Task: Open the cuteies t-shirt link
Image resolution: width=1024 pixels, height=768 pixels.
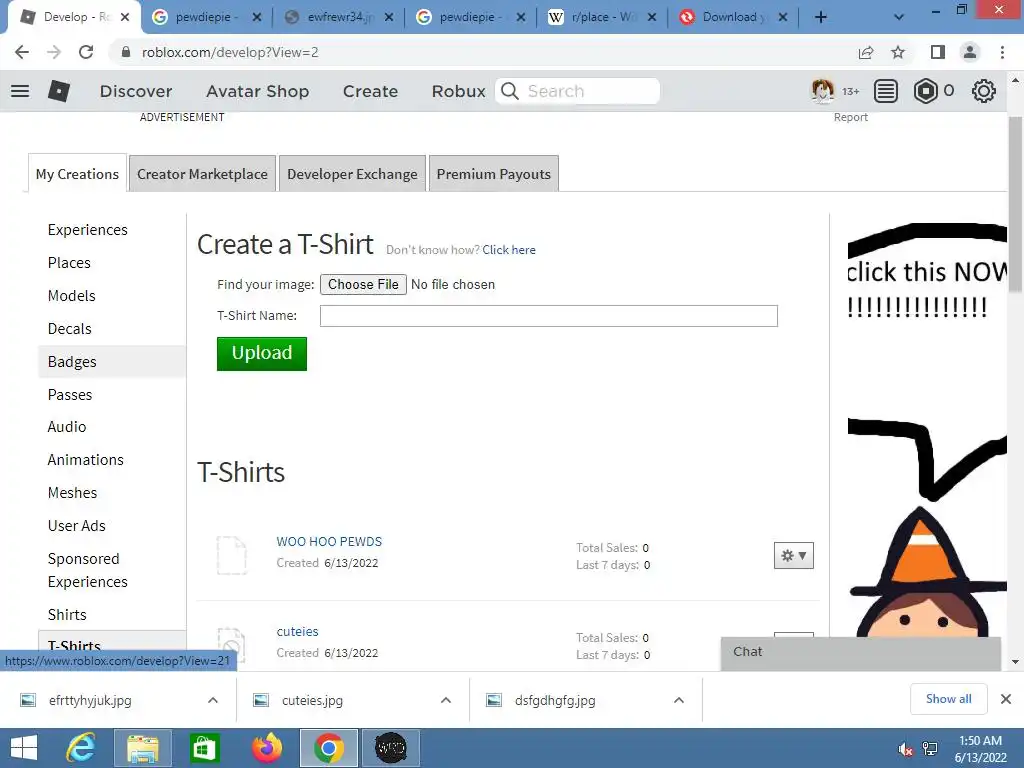Action: coord(297,632)
